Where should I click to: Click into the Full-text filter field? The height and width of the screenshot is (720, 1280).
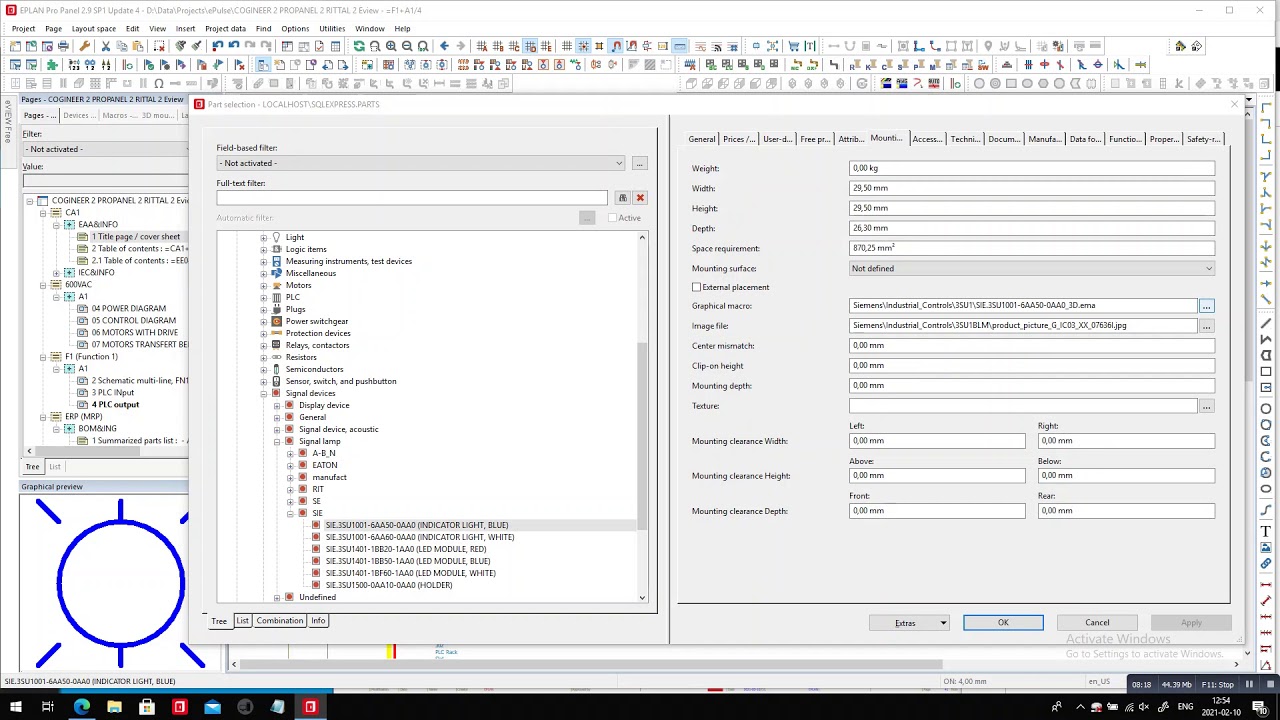412,198
